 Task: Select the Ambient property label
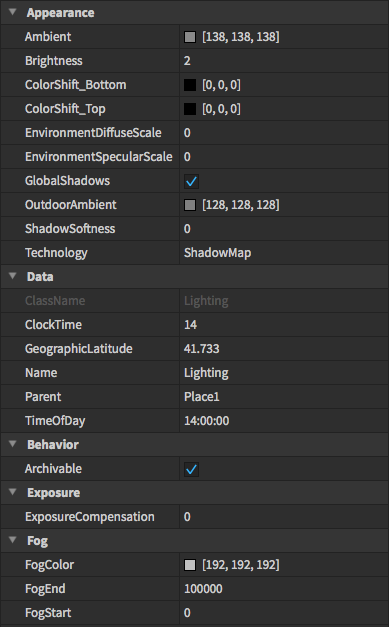[48, 37]
